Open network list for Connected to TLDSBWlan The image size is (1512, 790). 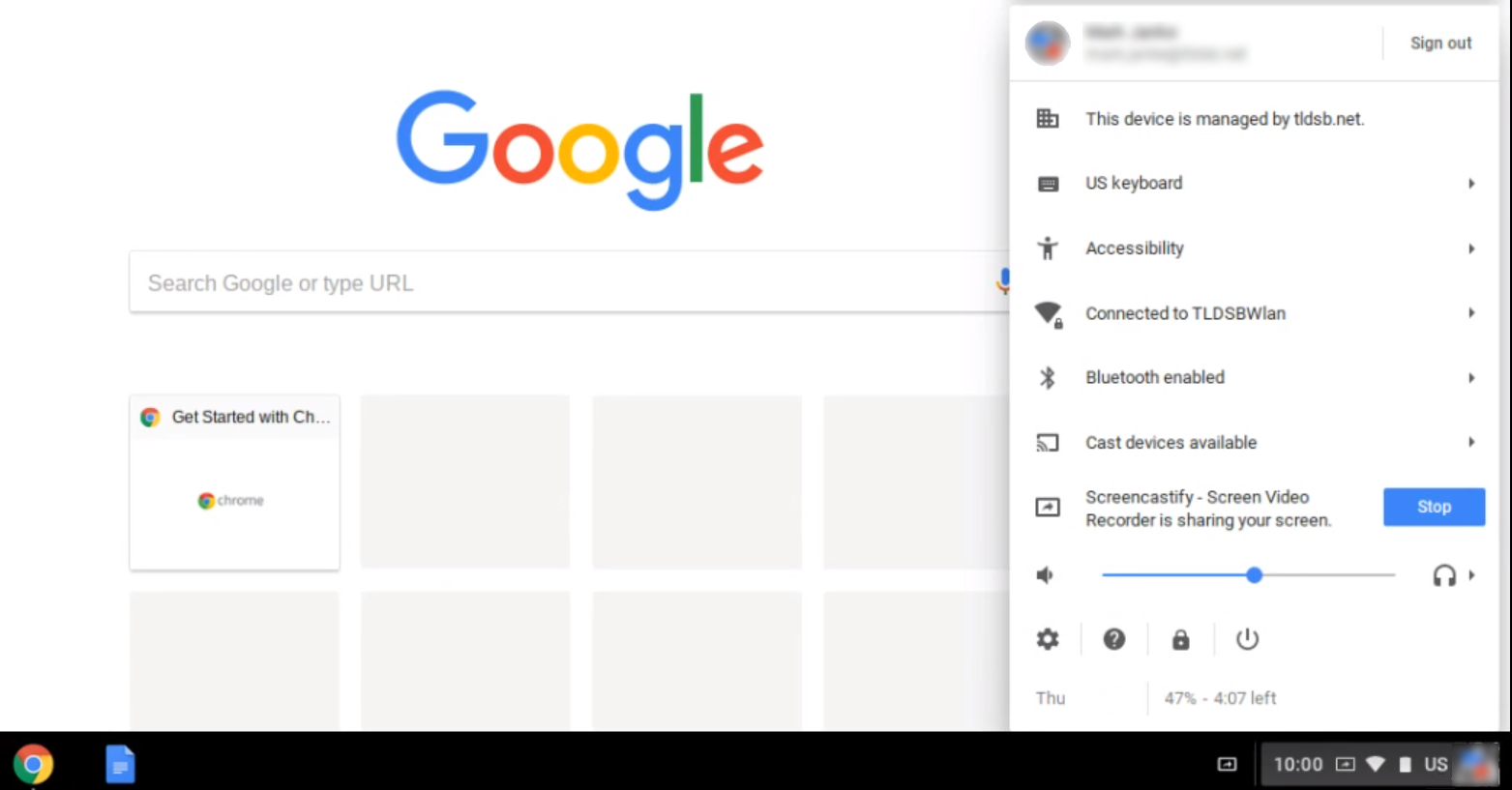[x=1255, y=313]
